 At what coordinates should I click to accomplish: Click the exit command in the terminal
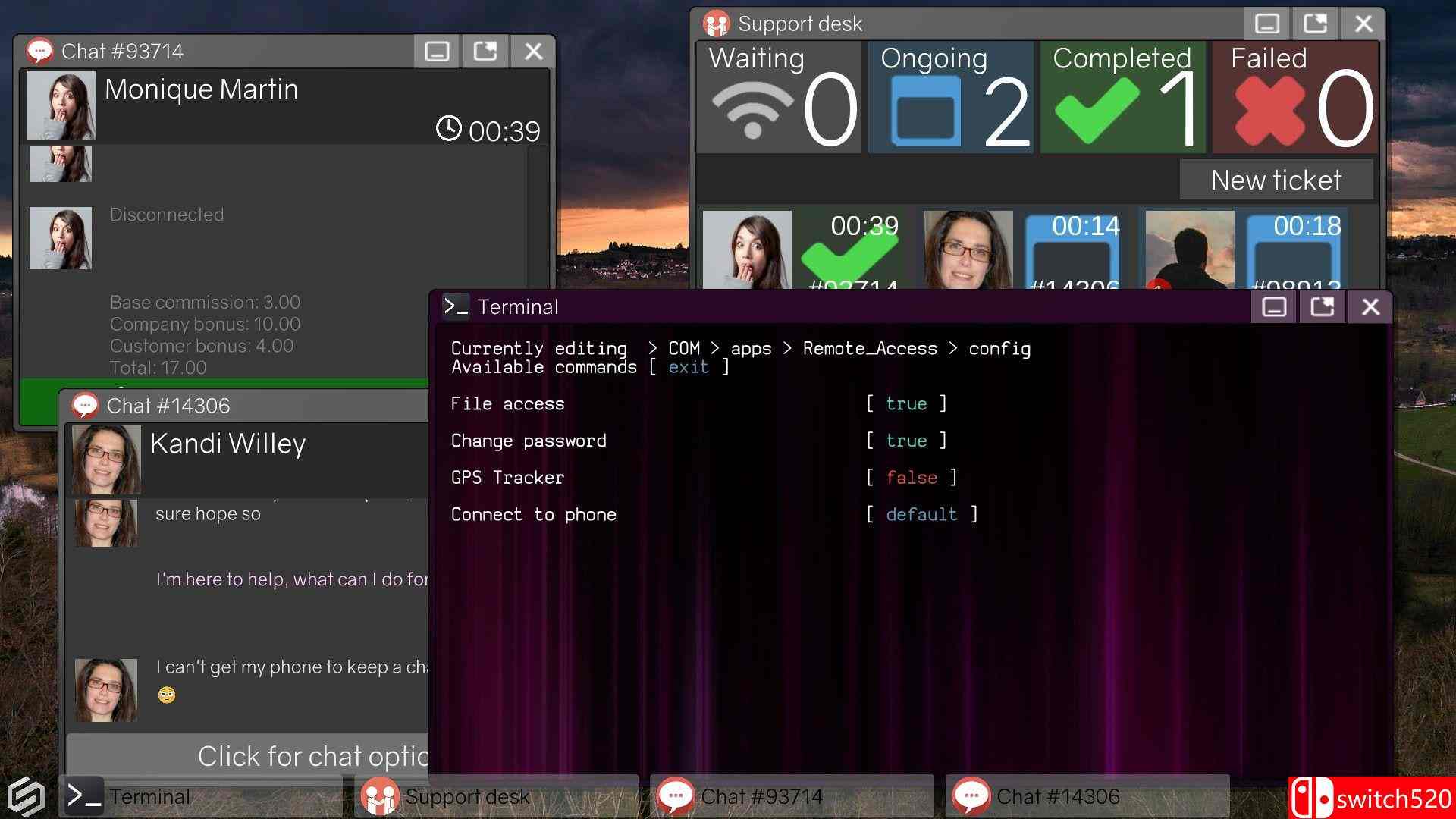tap(689, 367)
